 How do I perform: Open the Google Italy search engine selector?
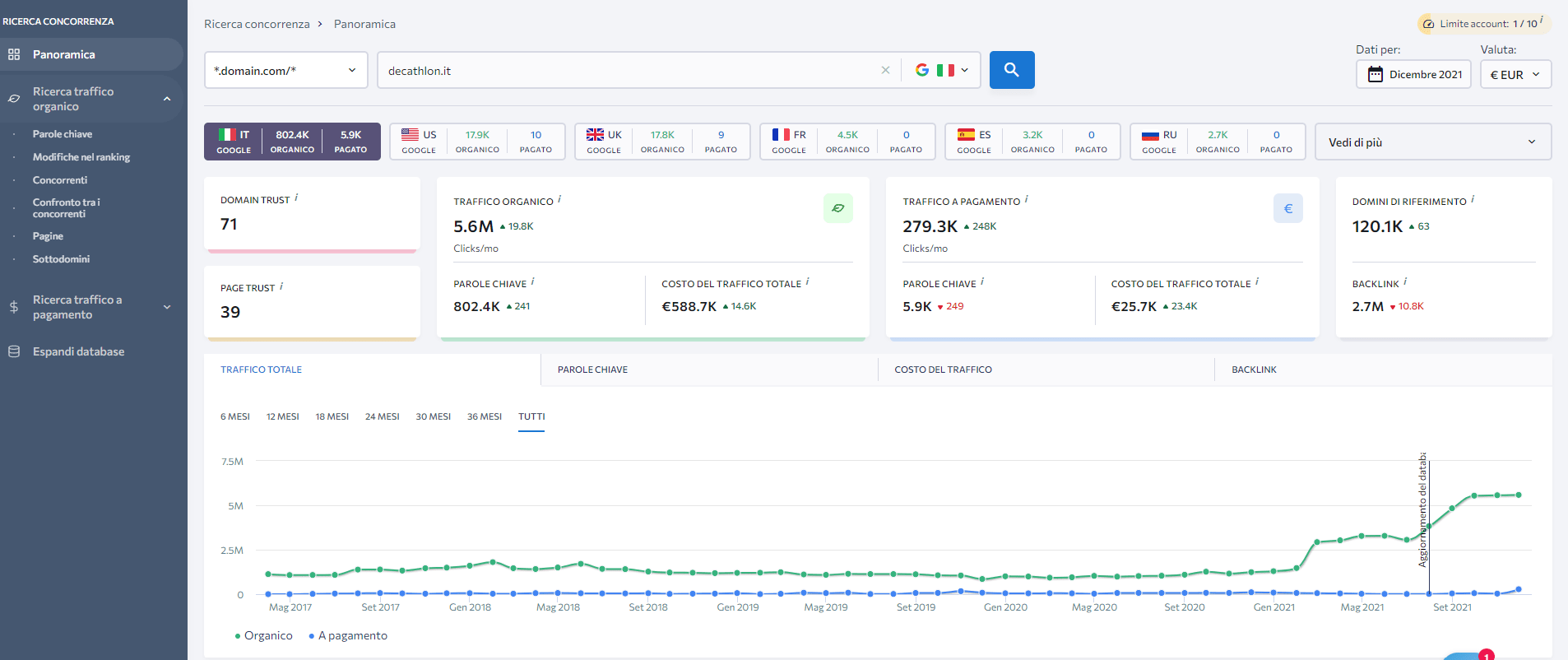pos(942,70)
